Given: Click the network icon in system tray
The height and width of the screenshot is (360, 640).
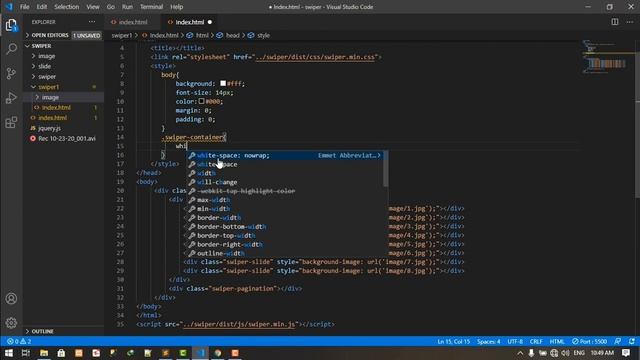Looking at the screenshot, I should 554,353.
